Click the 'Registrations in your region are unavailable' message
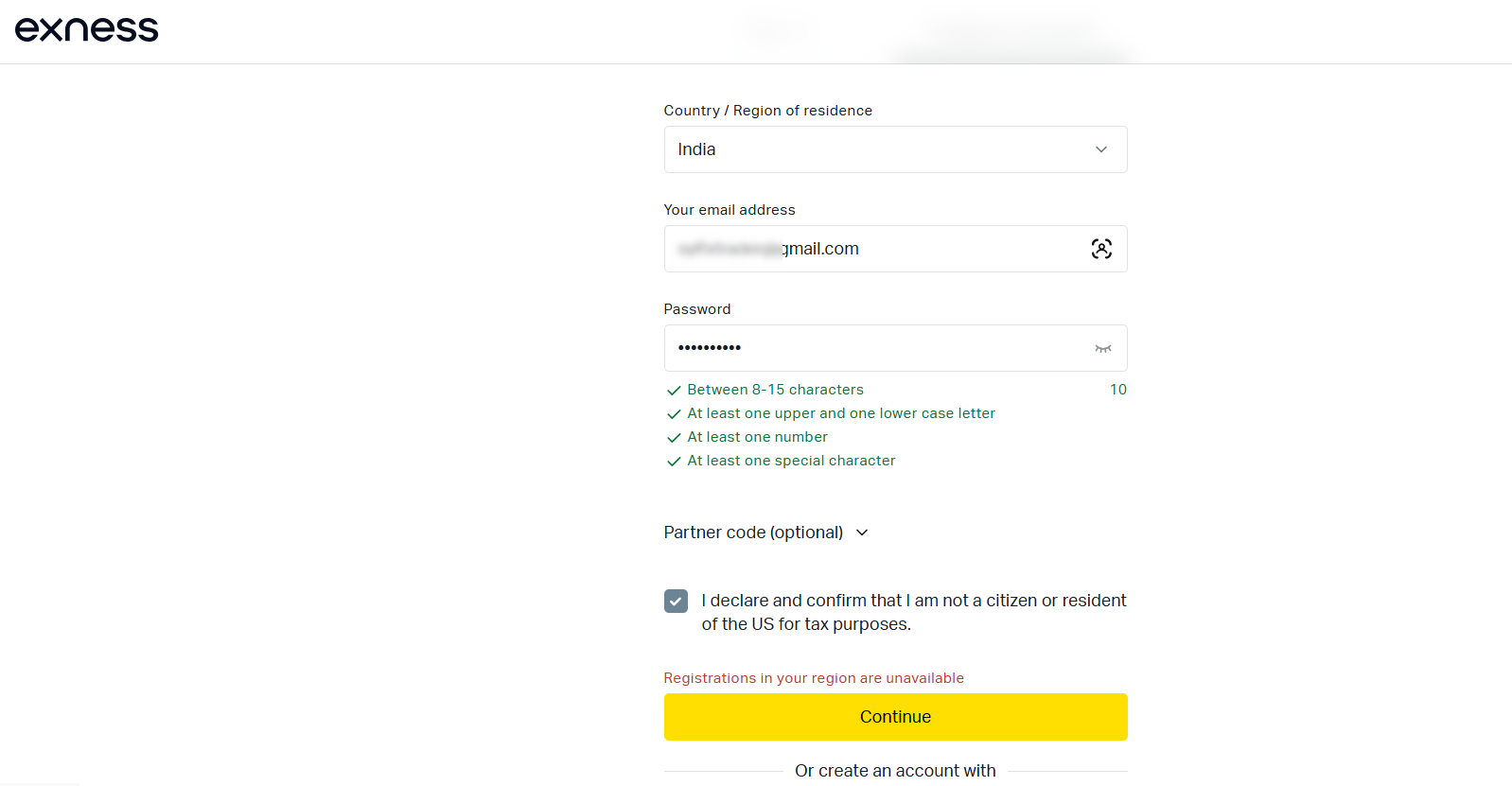 point(814,678)
